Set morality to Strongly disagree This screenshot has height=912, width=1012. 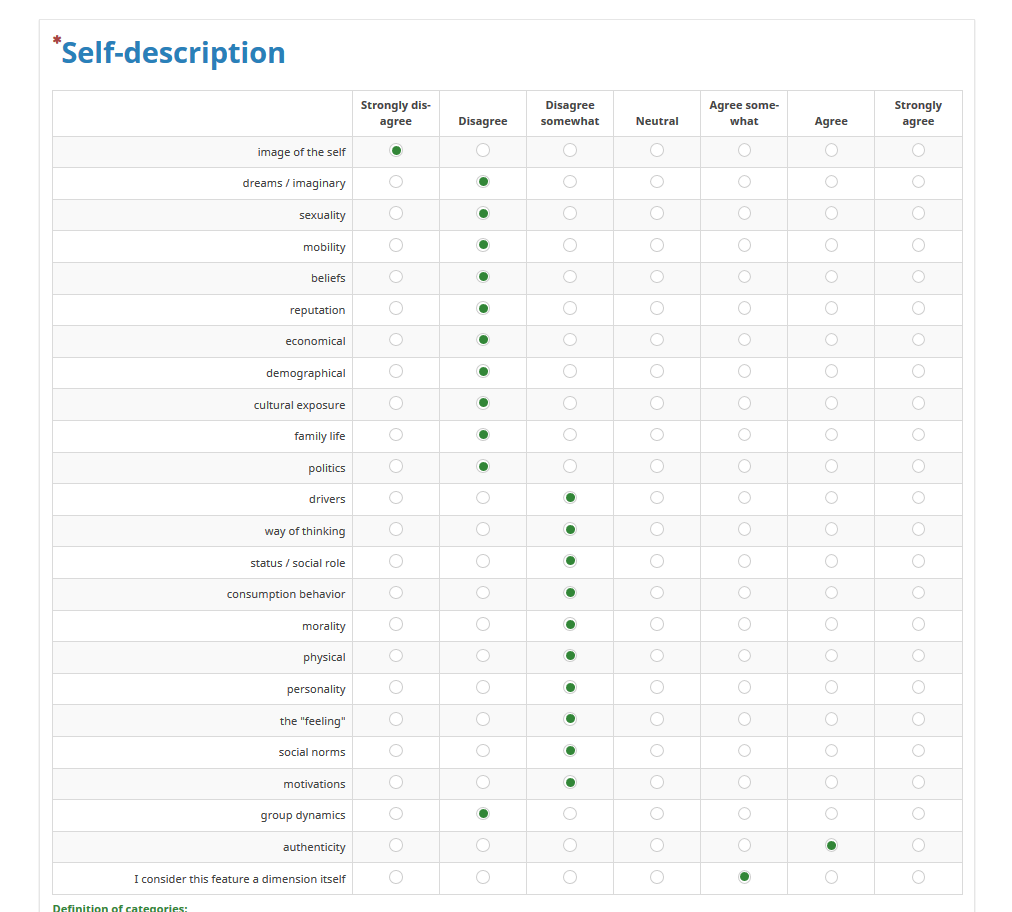pos(396,624)
